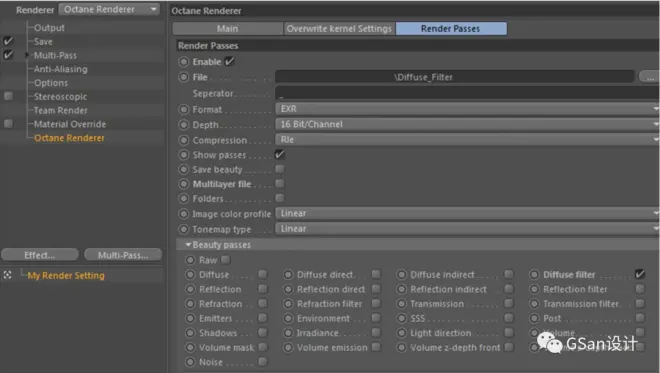
Task: Toggle the Multi-Pass checkbox
Action: [8, 55]
